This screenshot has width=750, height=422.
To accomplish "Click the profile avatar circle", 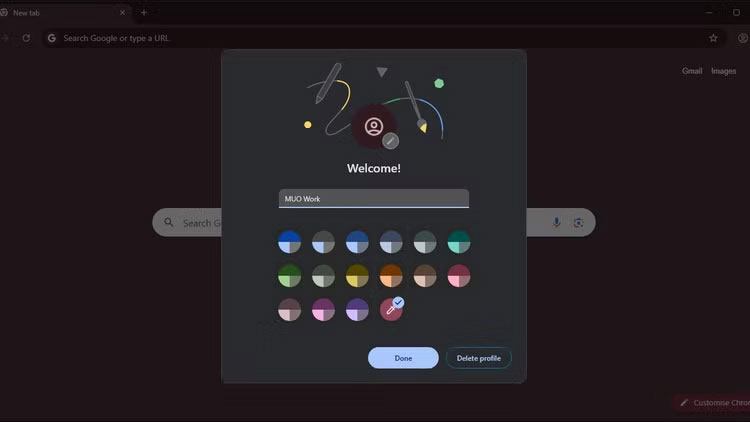I will [374, 127].
